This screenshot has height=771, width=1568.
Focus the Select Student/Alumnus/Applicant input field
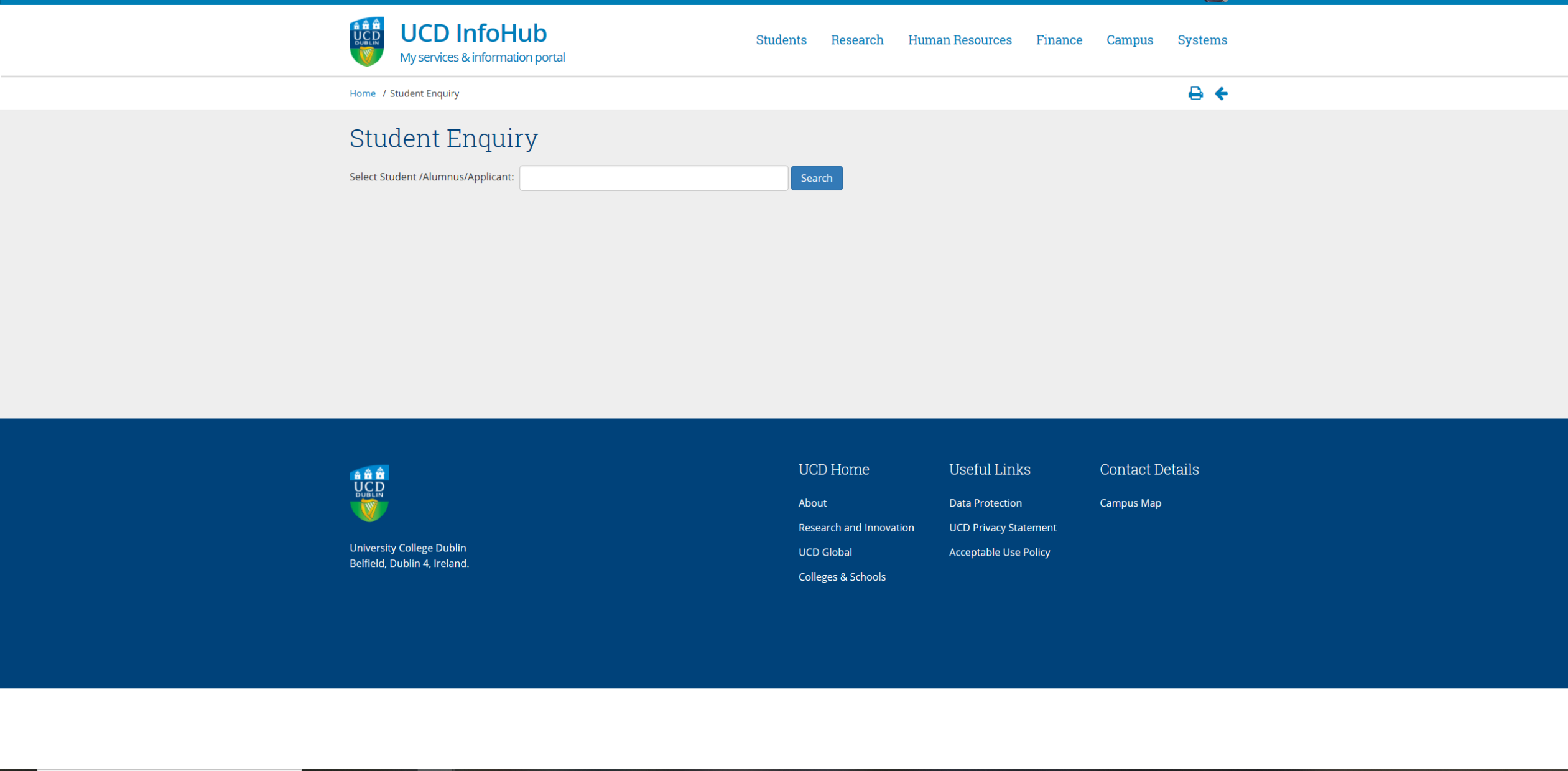[x=653, y=178]
